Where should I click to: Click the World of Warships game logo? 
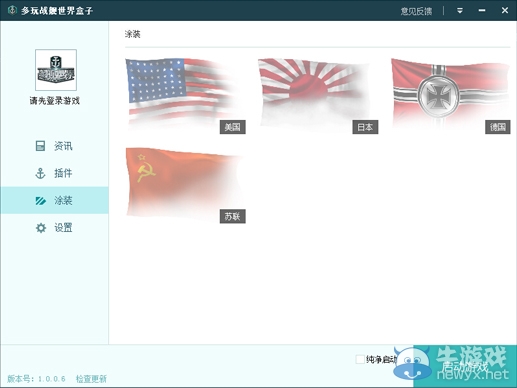[x=56, y=70]
